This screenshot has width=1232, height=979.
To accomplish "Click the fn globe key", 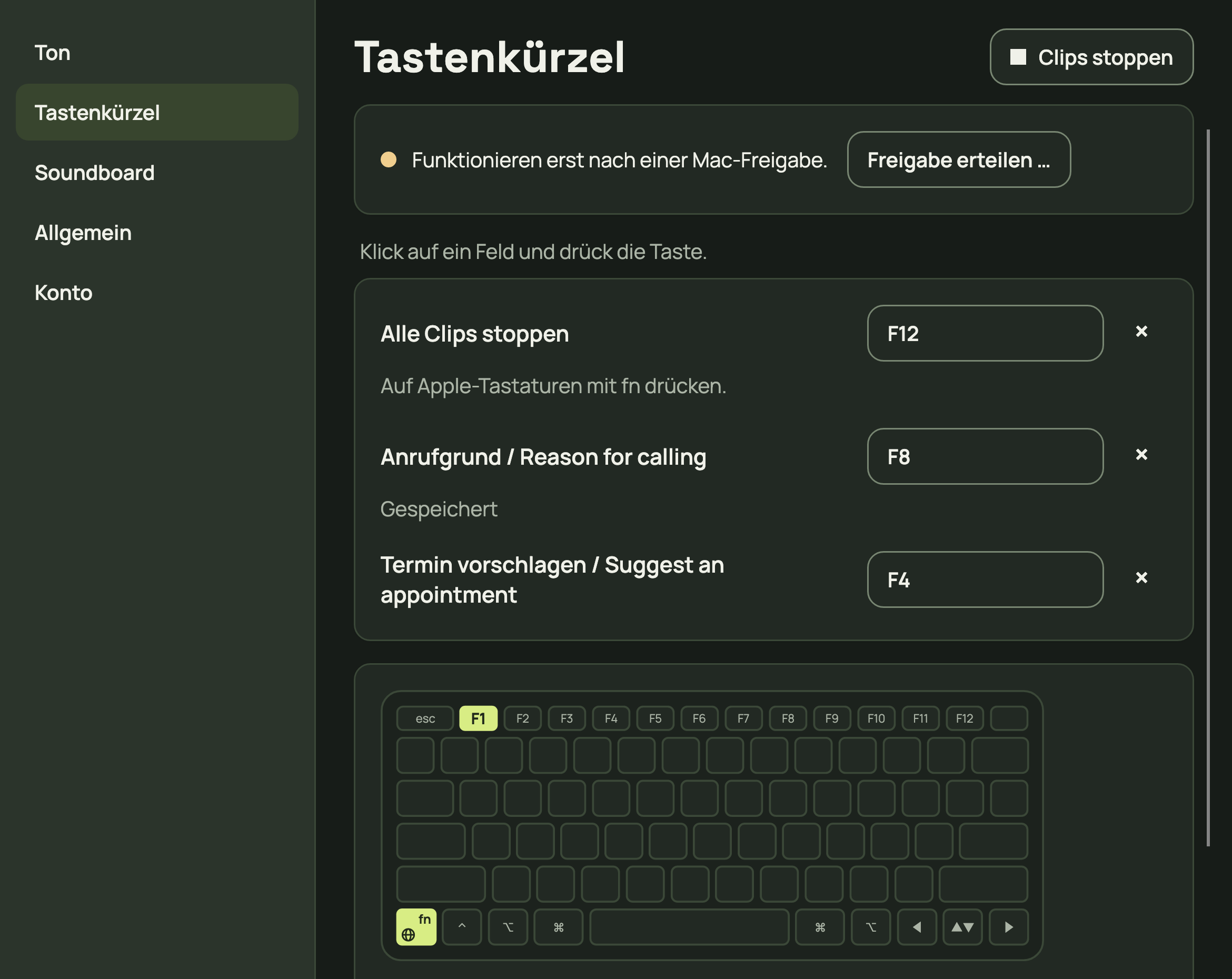I will pyautogui.click(x=416, y=927).
